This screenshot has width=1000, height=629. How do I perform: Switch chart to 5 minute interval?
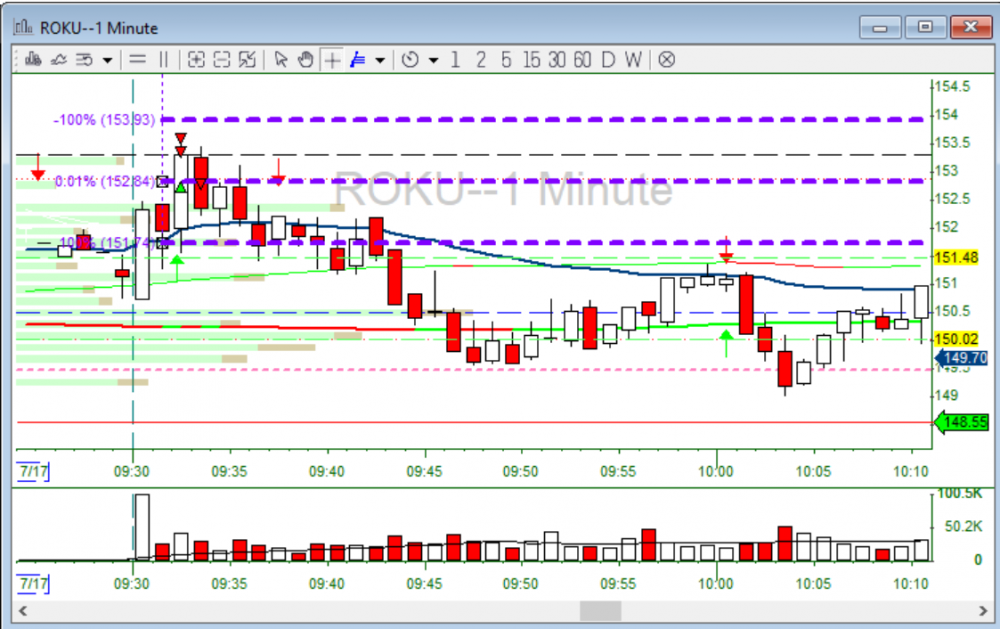506,59
